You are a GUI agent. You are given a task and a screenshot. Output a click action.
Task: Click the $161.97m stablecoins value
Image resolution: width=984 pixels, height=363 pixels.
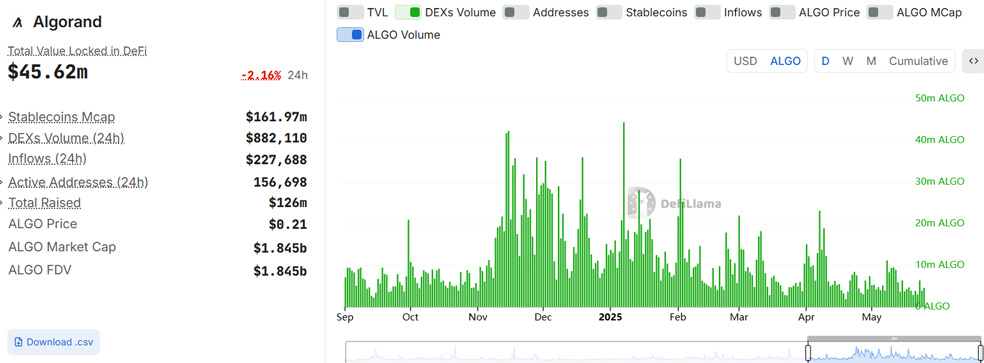[x=276, y=117]
